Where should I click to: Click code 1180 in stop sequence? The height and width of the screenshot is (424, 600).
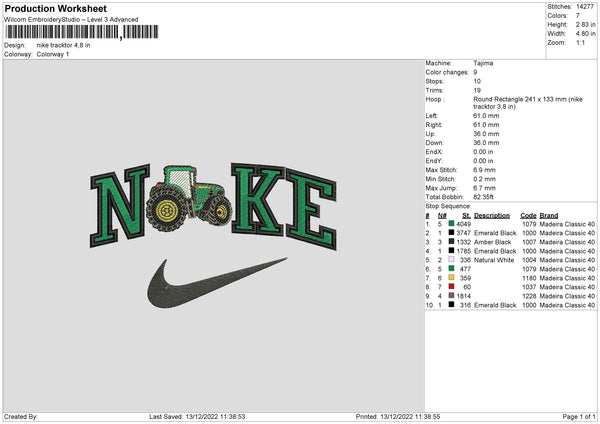tap(529, 278)
